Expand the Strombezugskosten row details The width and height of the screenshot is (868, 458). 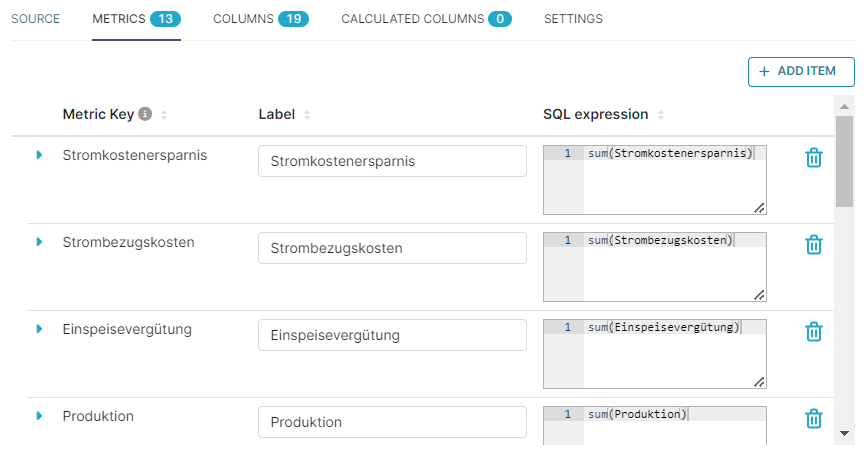click(39, 242)
